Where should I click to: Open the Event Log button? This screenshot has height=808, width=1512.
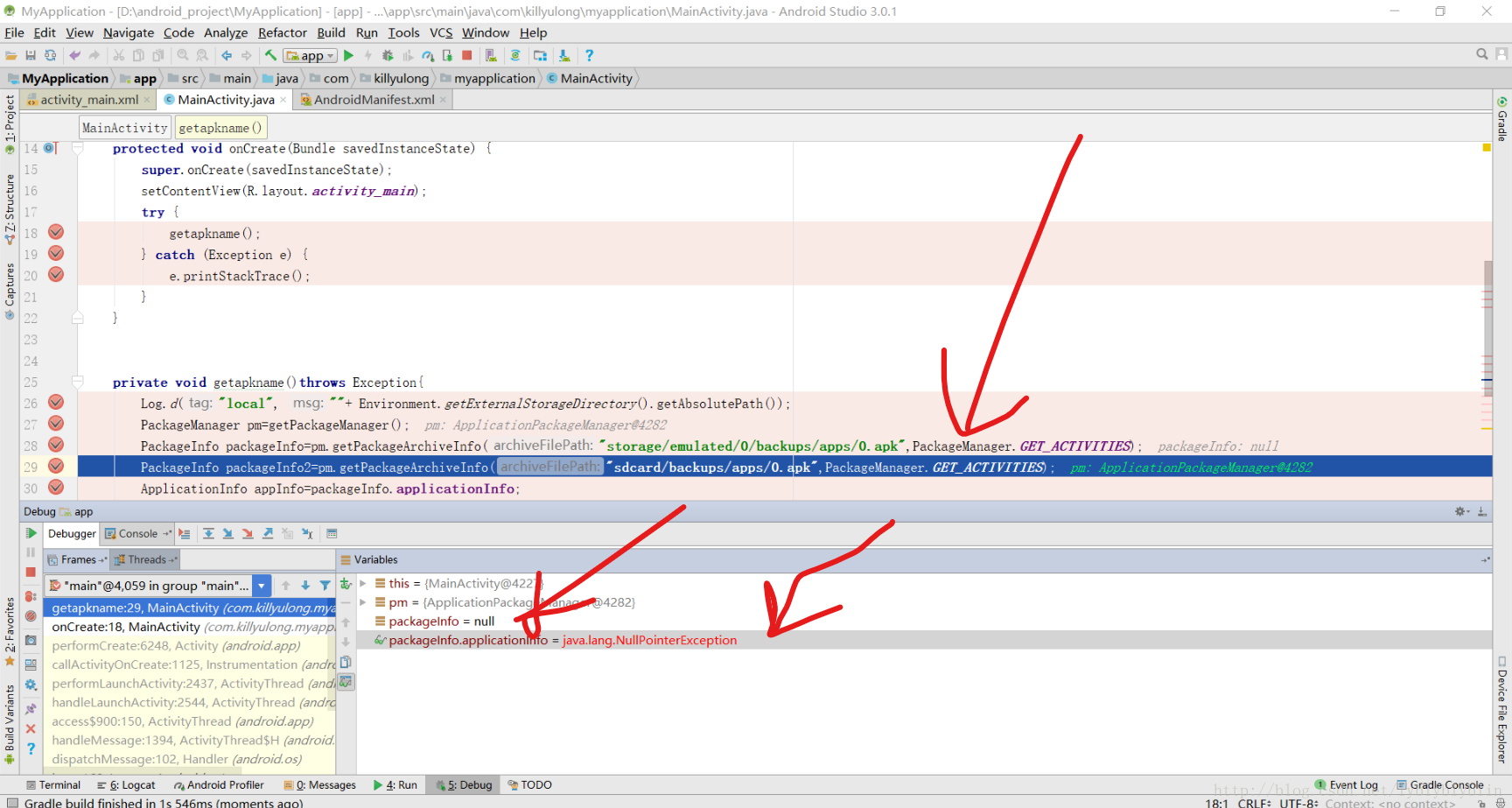(x=1347, y=785)
